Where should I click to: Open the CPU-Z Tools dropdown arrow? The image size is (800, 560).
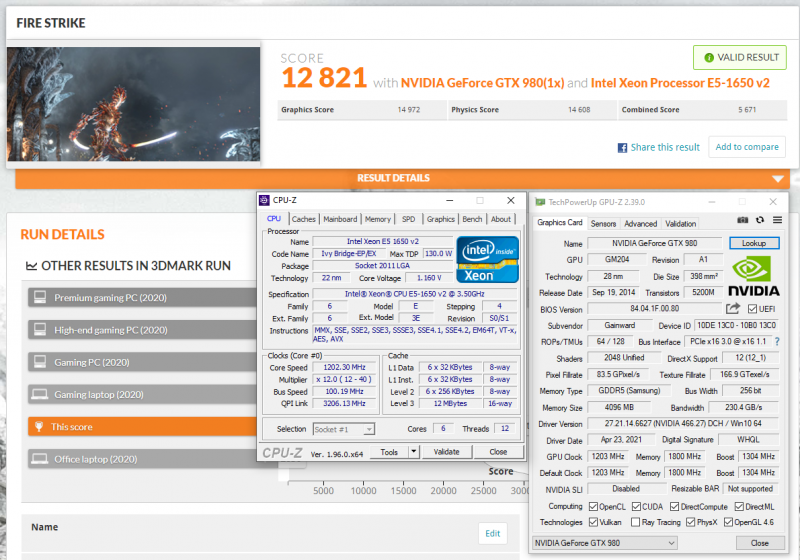412,452
